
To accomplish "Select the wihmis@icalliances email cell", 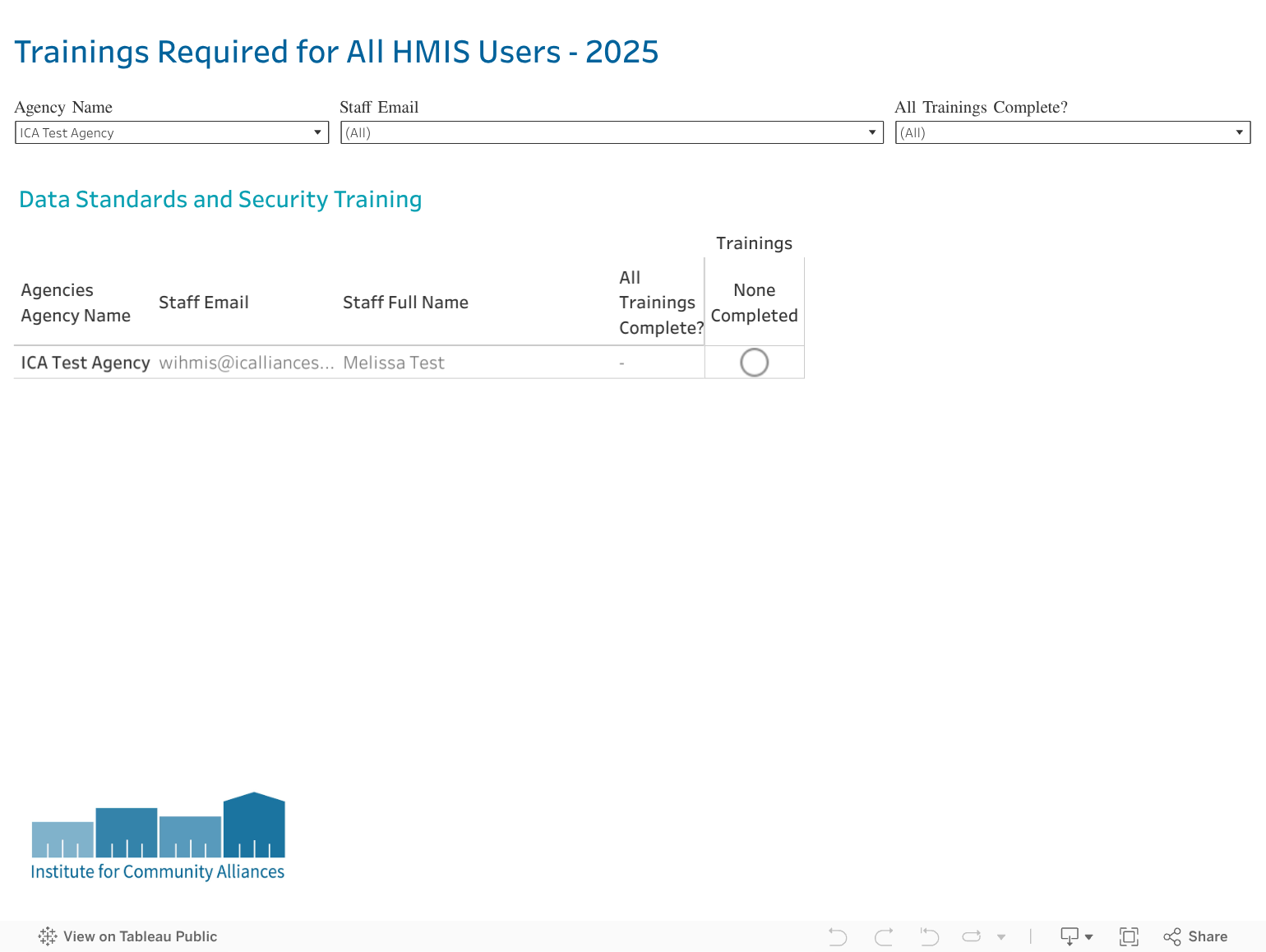I will [x=246, y=363].
